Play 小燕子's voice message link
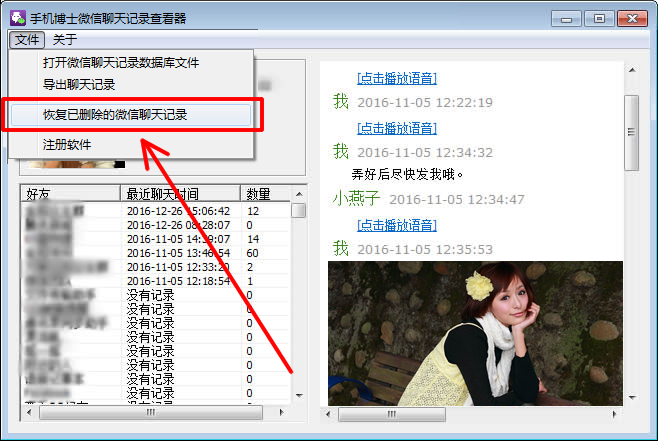The width and height of the screenshot is (658, 441). (x=397, y=225)
